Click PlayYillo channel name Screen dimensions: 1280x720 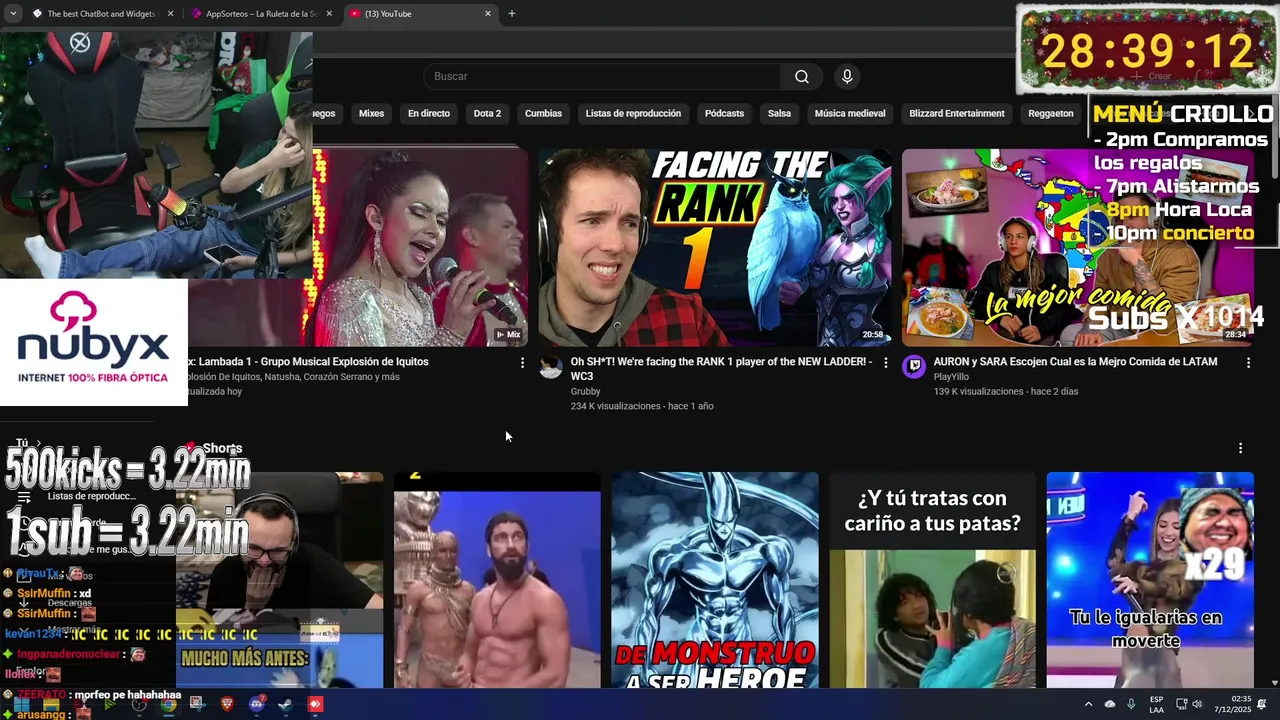(951, 377)
